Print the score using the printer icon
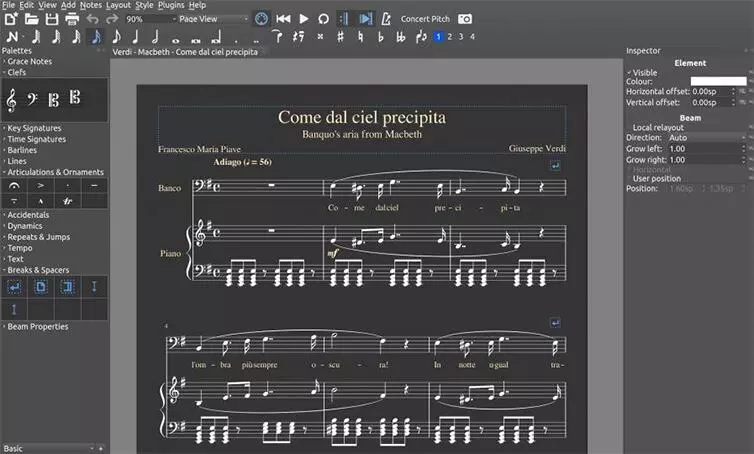Image resolution: width=754 pixels, height=454 pixels. [72, 19]
